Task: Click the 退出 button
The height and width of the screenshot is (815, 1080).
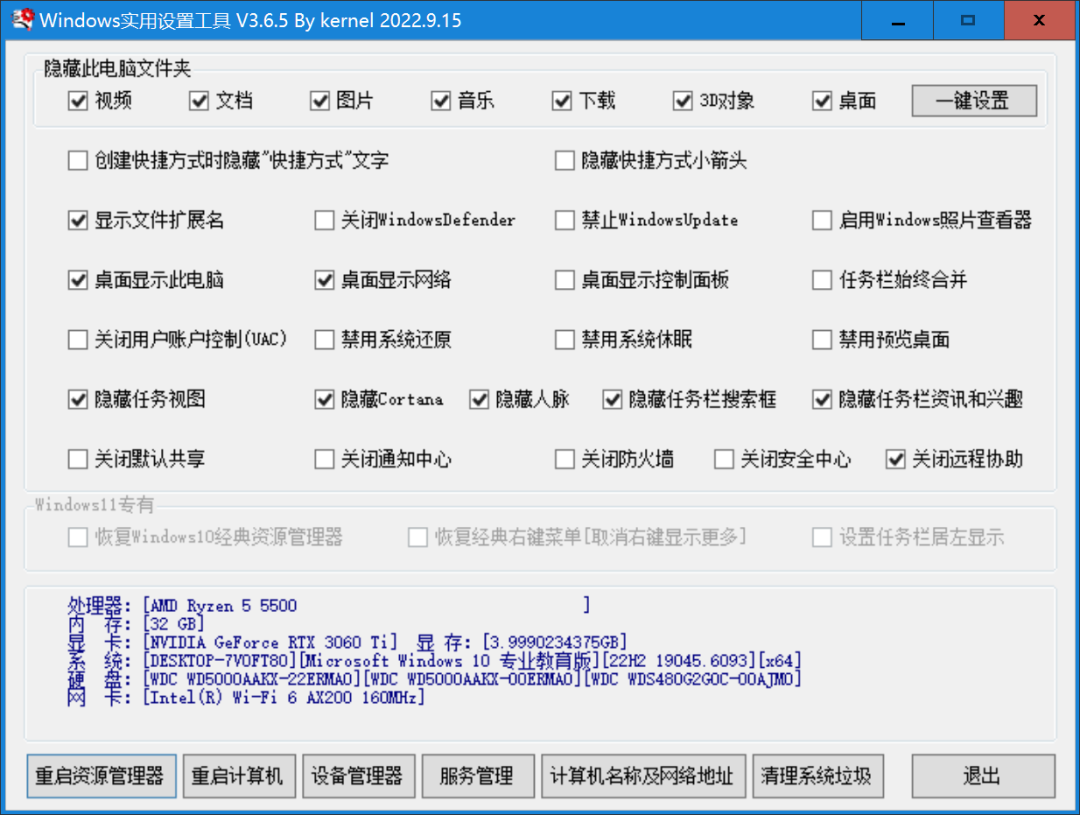Action: click(983, 776)
